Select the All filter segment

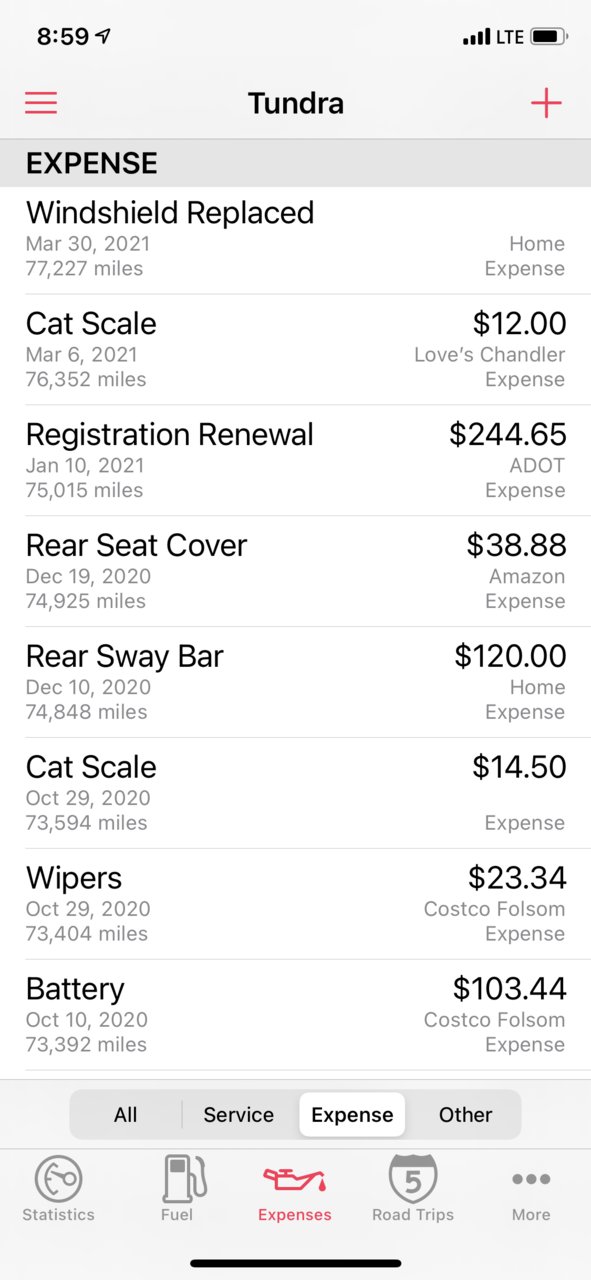coord(126,1114)
